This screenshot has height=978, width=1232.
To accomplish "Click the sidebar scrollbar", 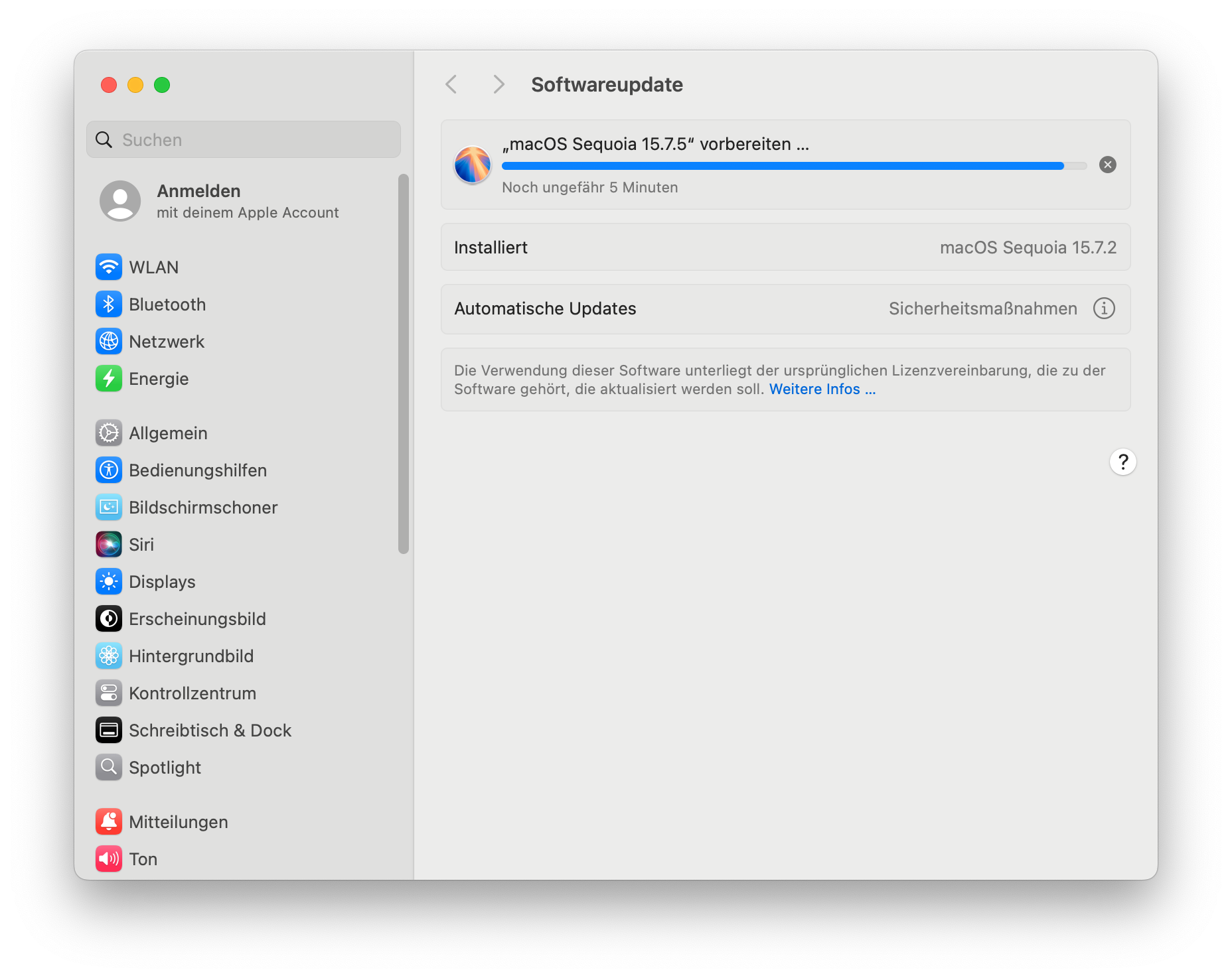I will click(x=403, y=364).
